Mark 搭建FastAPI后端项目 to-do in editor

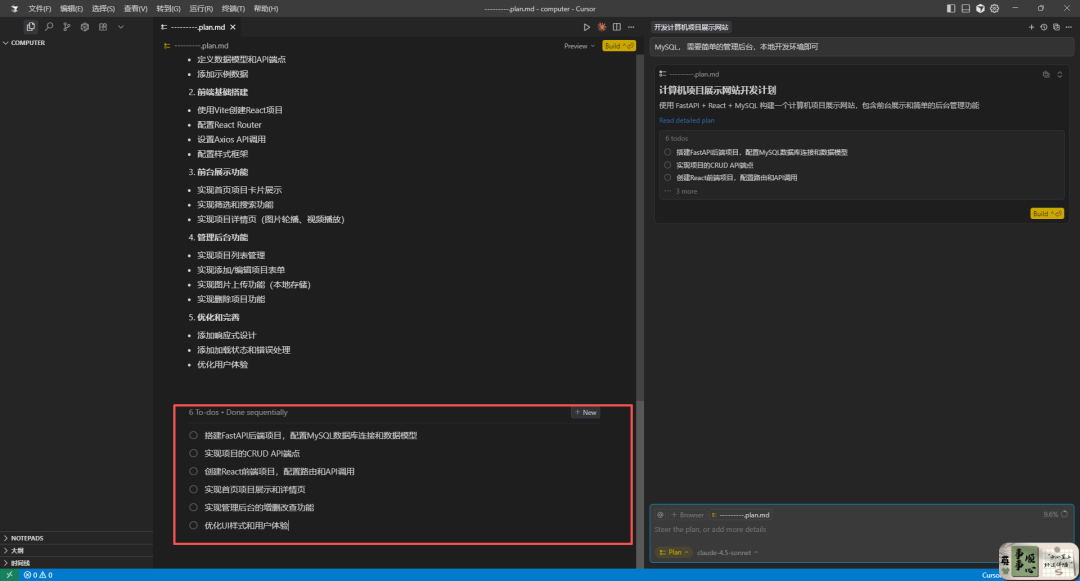[194, 435]
